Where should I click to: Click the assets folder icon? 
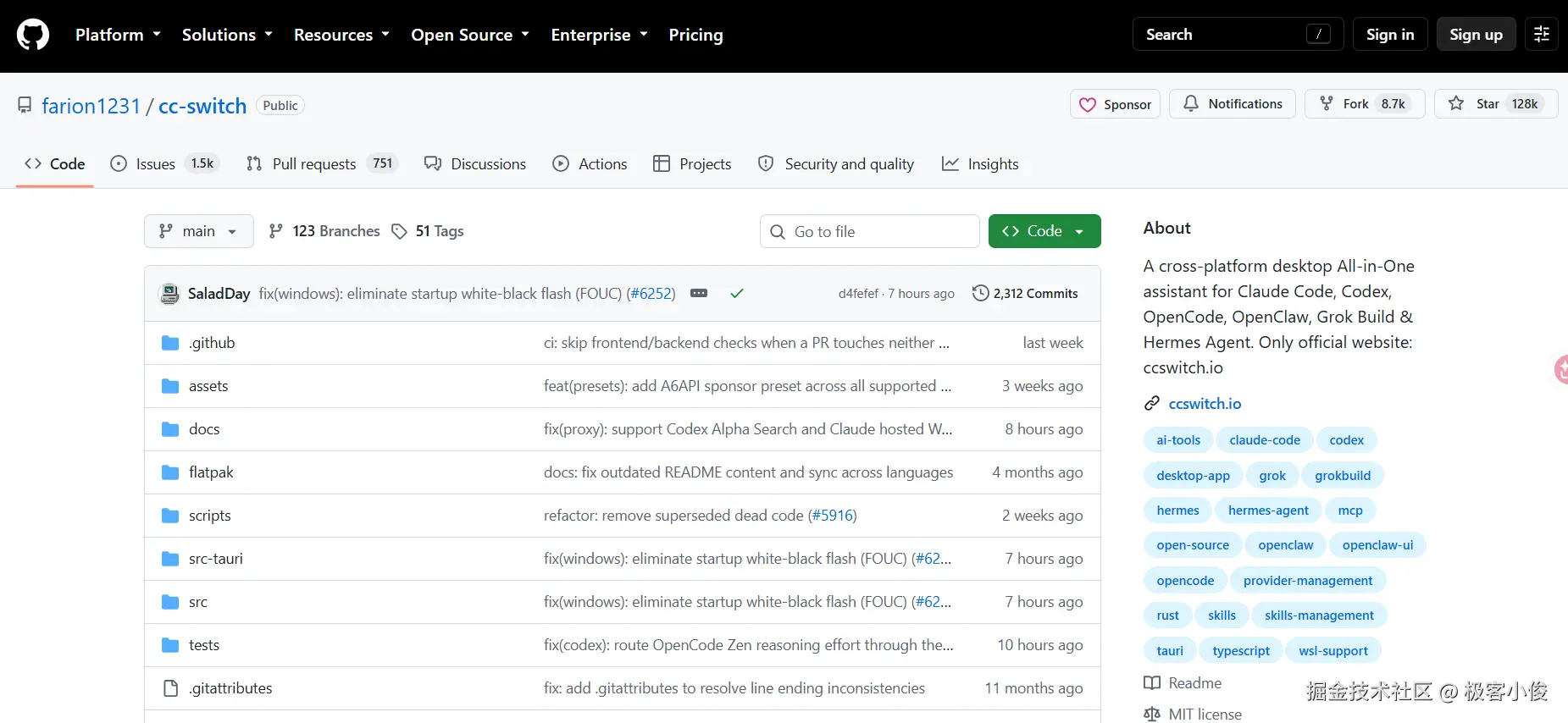pos(170,386)
